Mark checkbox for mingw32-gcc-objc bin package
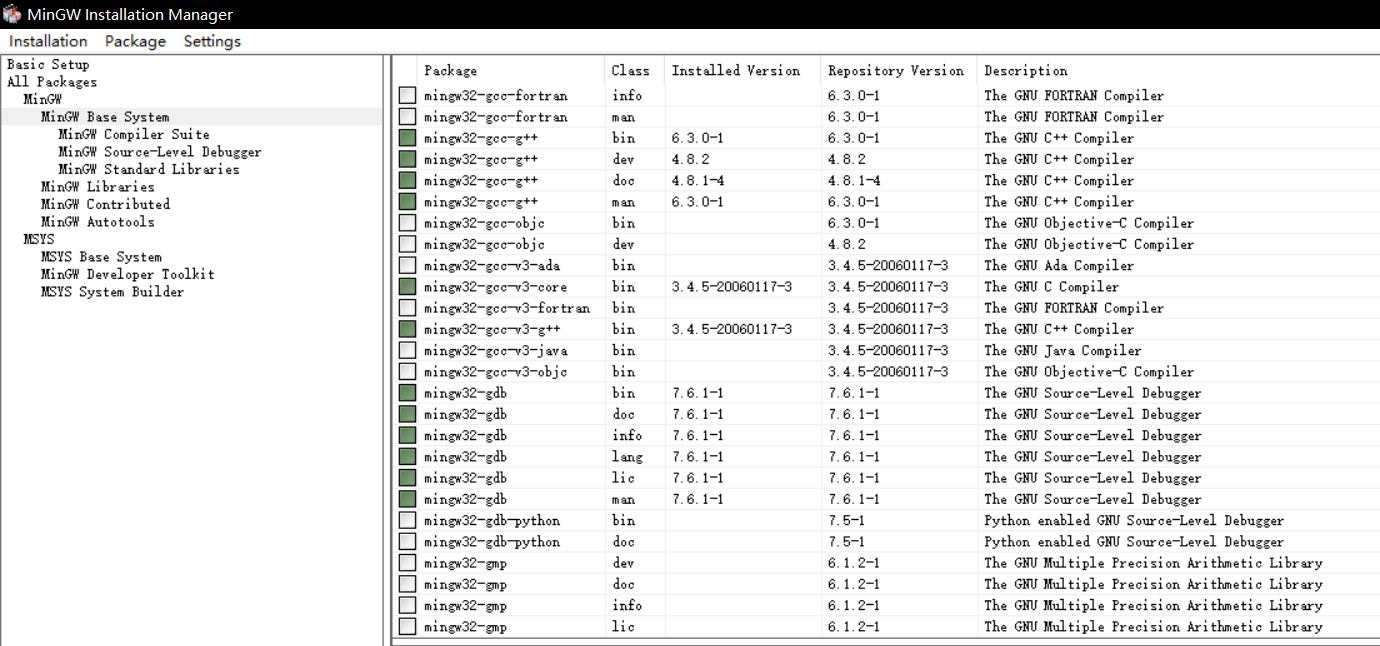The image size is (1380, 646). (407, 223)
